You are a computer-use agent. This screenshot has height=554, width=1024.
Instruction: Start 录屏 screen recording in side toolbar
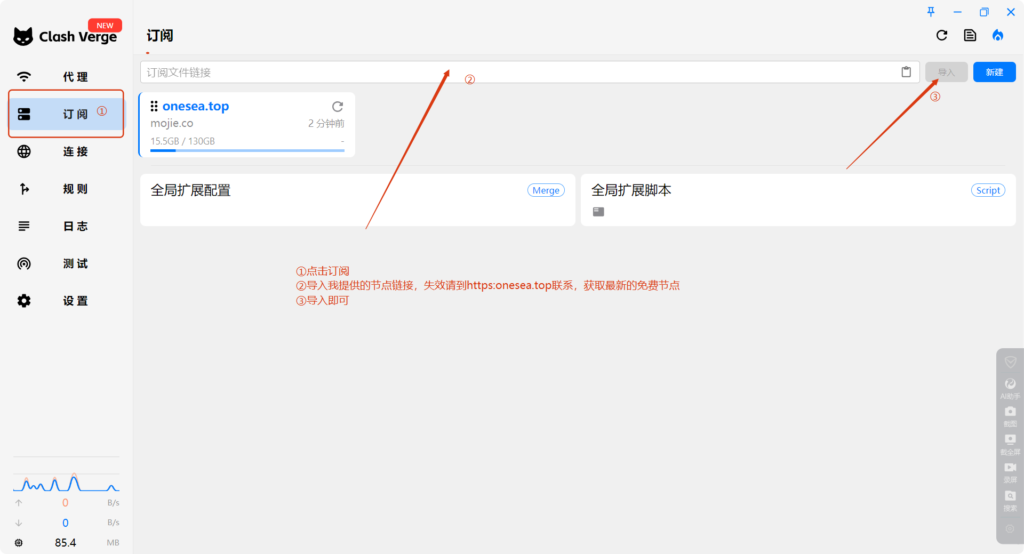1010,472
